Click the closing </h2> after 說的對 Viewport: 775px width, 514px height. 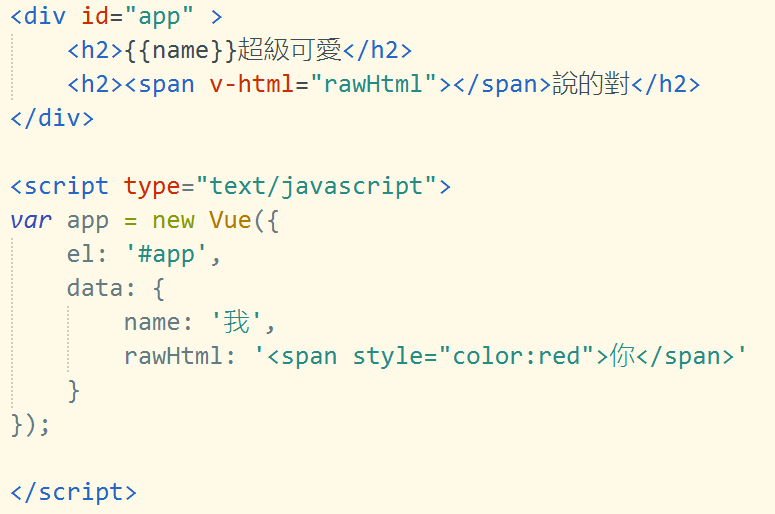click(x=666, y=85)
